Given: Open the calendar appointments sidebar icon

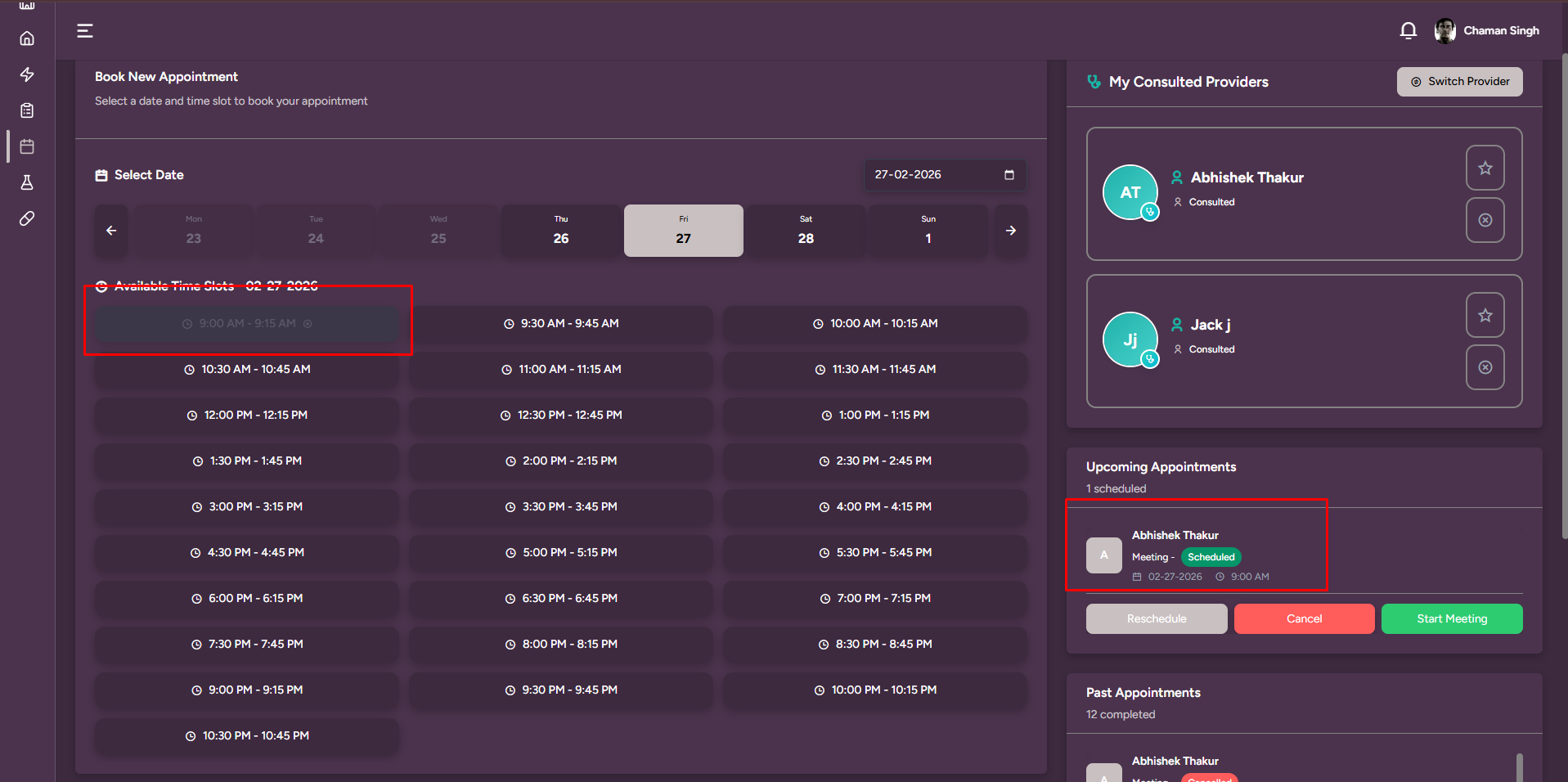Looking at the screenshot, I should [27, 146].
